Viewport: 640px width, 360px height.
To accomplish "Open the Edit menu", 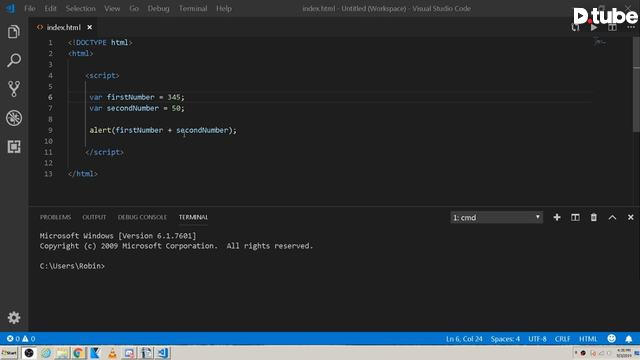I will (51, 9).
